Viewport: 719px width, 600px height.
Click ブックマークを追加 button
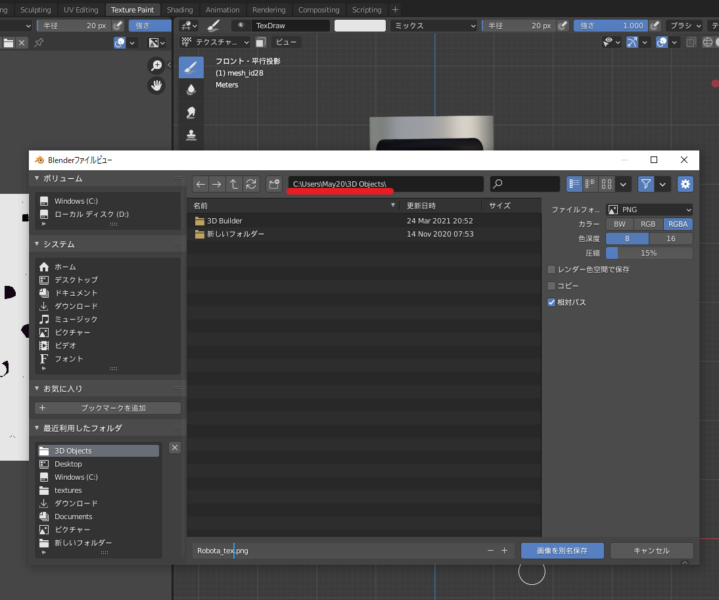[x=108, y=408]
